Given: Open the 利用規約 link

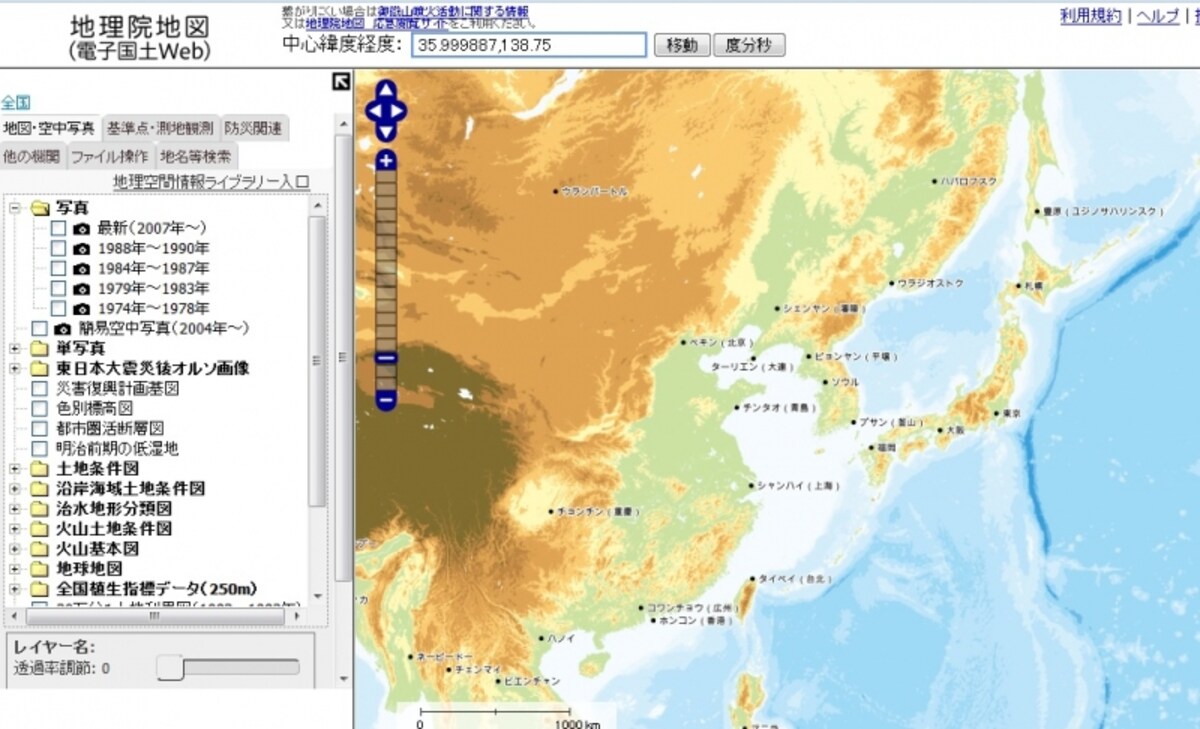Looking at the screenshot, I should [x=1091, y=16].
